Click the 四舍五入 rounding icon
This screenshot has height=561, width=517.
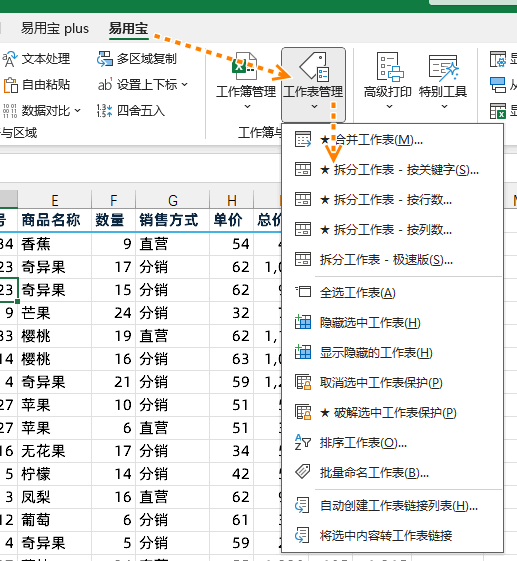pyautogui.click(x=104, y=111)
